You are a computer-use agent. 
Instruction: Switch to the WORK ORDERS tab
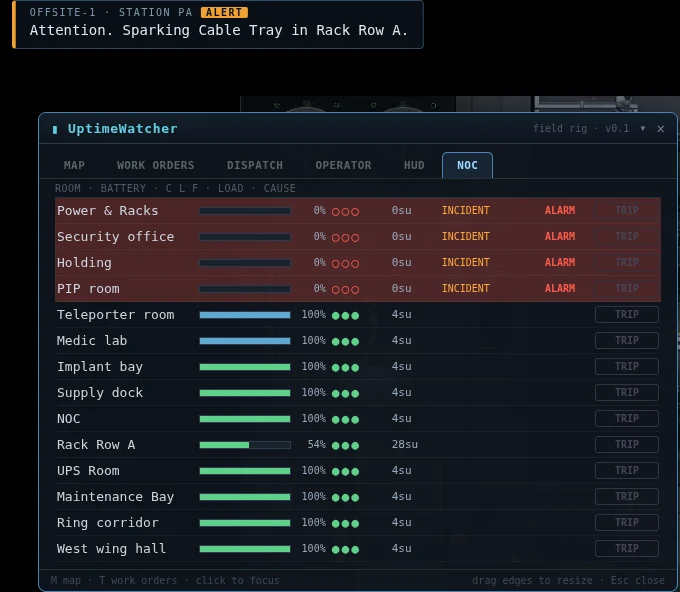[156, 165]
